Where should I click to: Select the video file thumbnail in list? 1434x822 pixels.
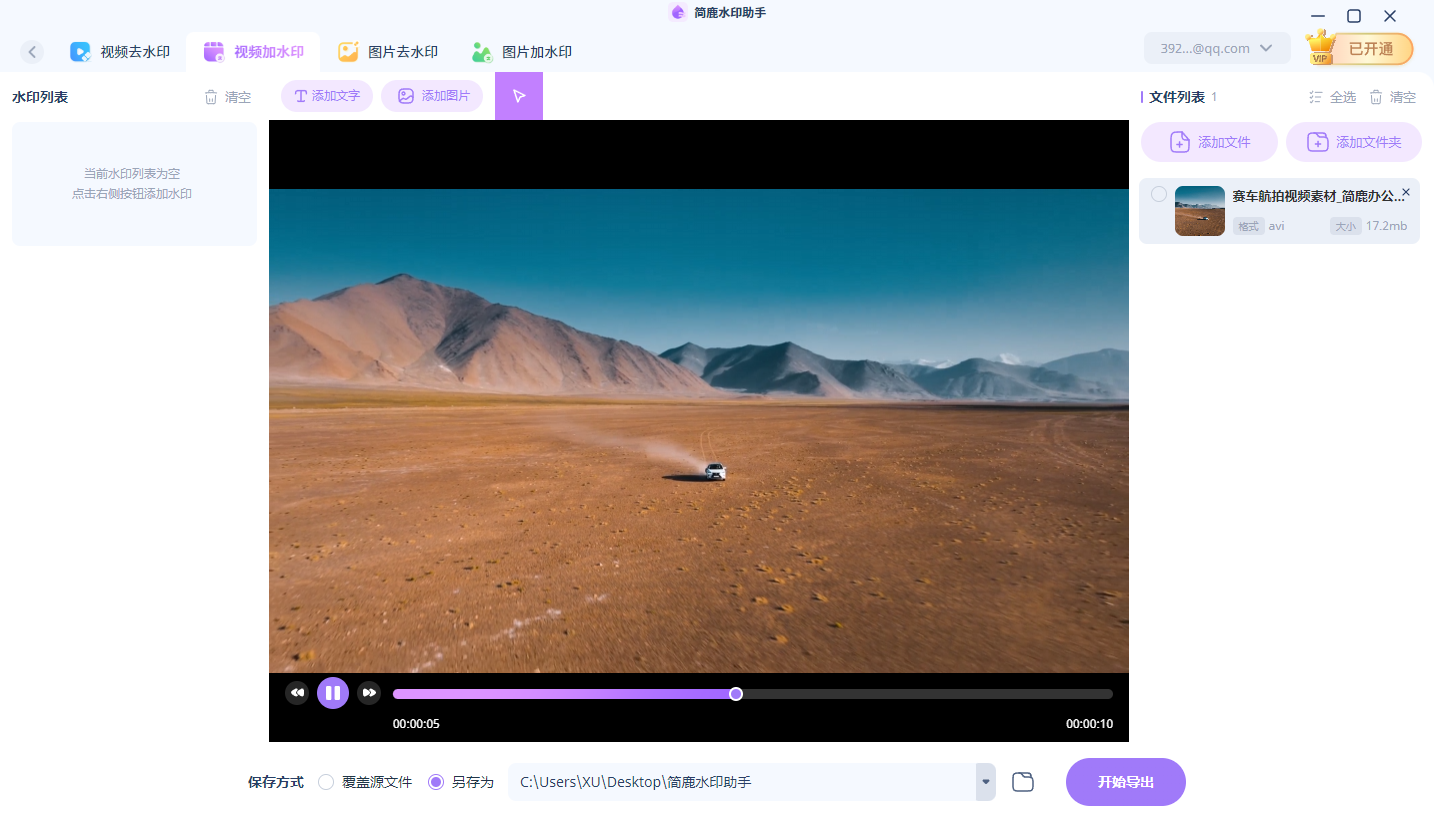[1199, 211]
